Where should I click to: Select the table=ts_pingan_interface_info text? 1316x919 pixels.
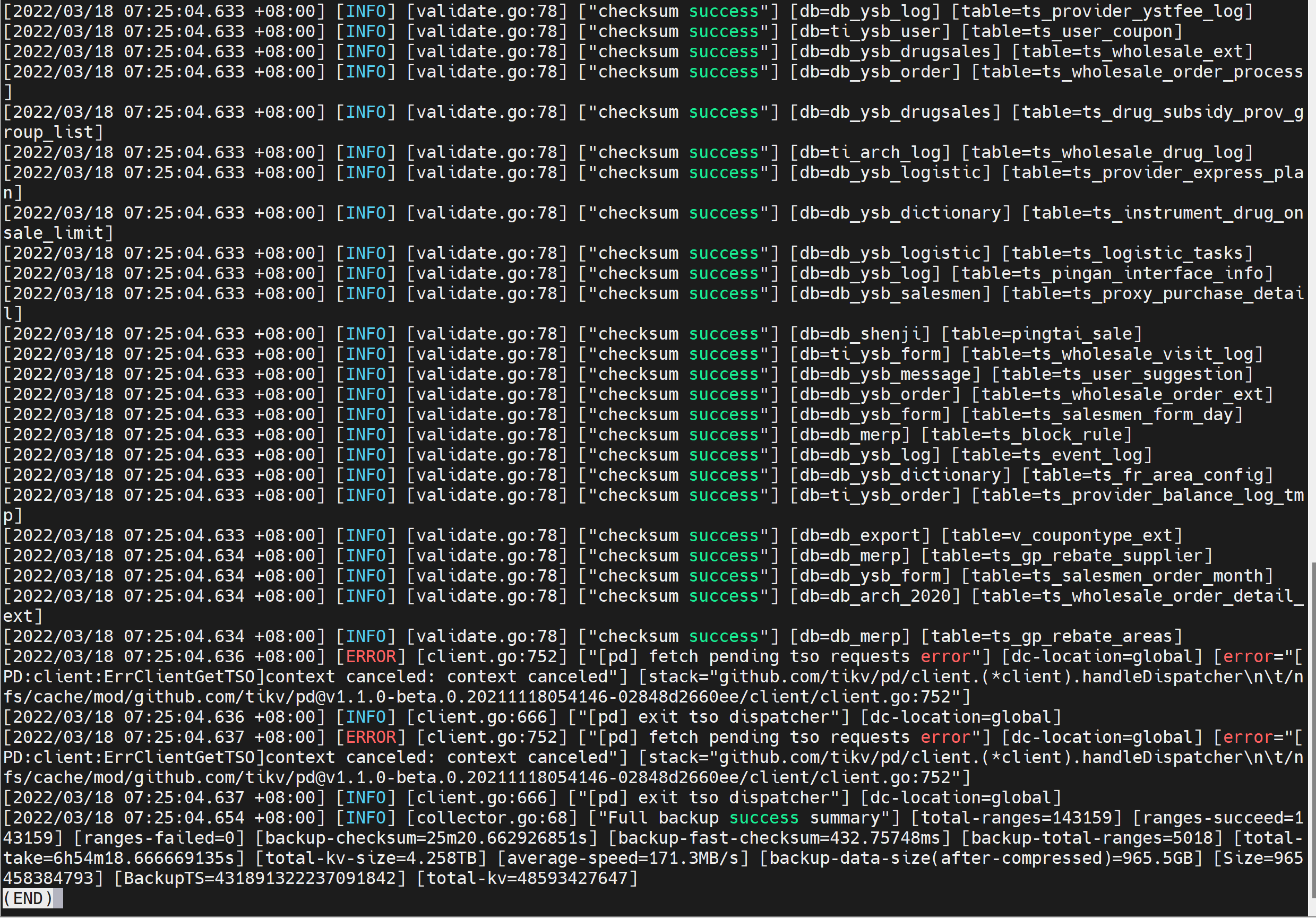click(x=1112, y=274)
